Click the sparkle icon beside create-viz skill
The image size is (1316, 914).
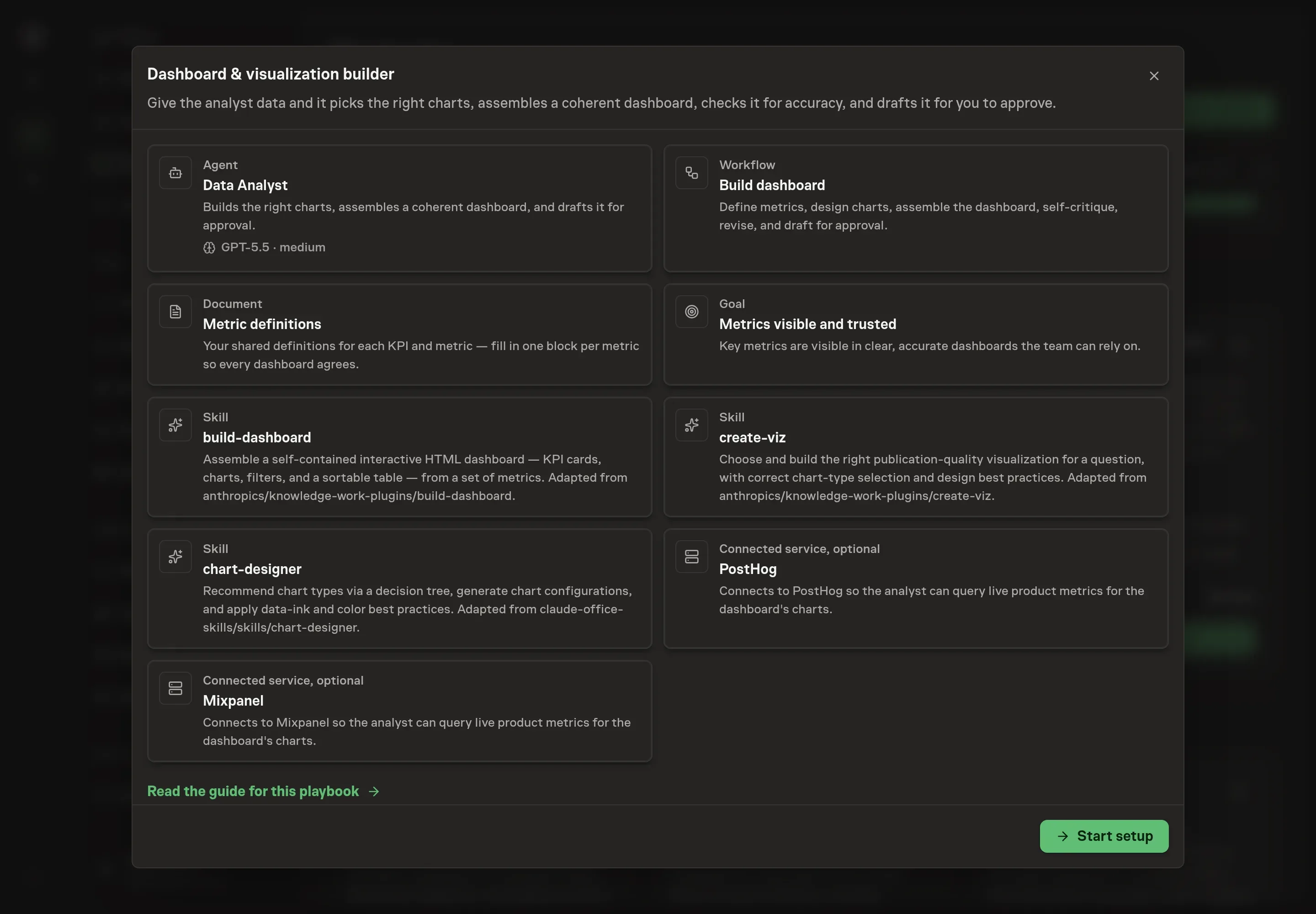[692, 425]
